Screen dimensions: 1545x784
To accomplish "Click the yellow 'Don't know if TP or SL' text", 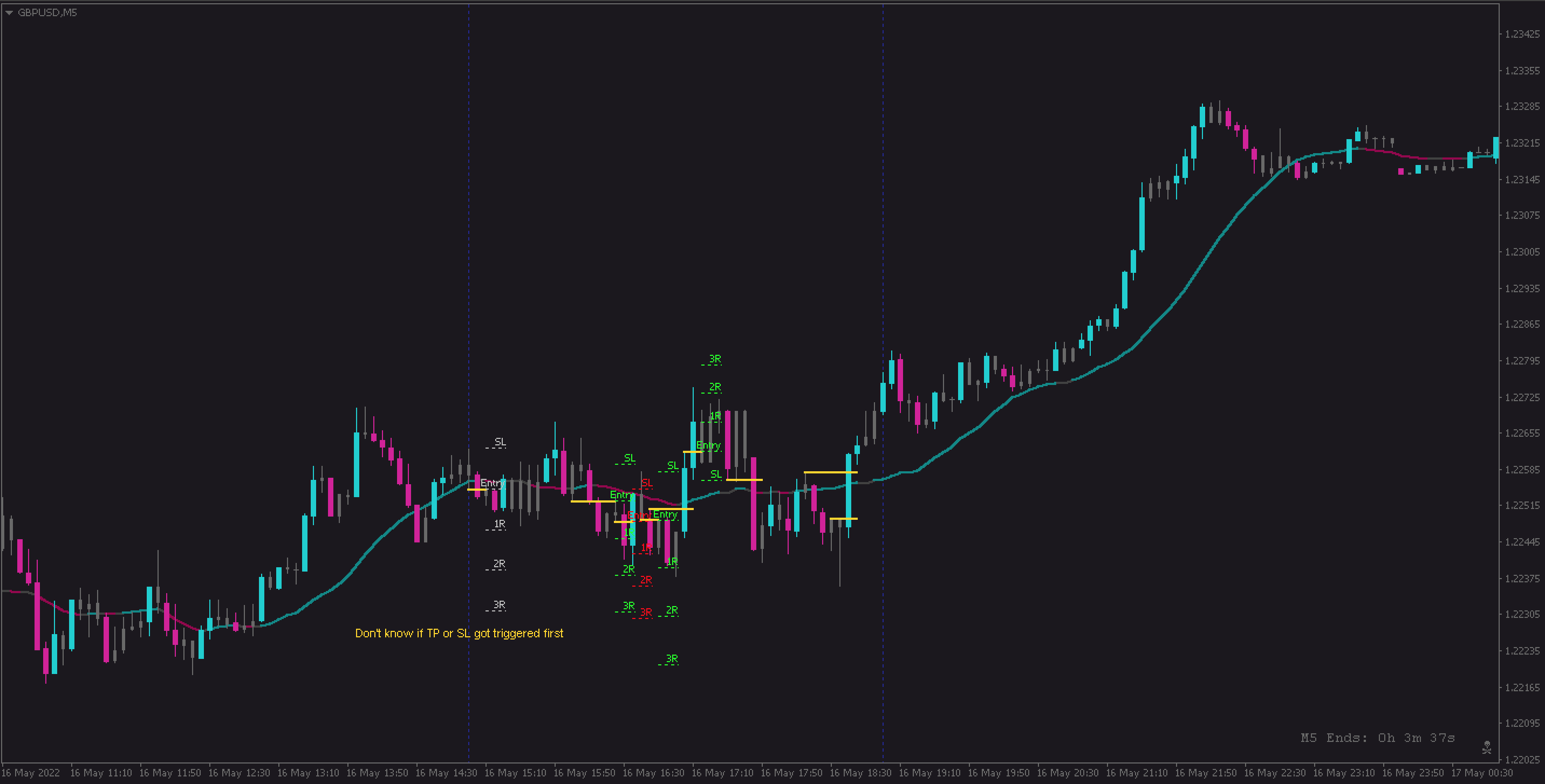I will [x=459, y=633].
